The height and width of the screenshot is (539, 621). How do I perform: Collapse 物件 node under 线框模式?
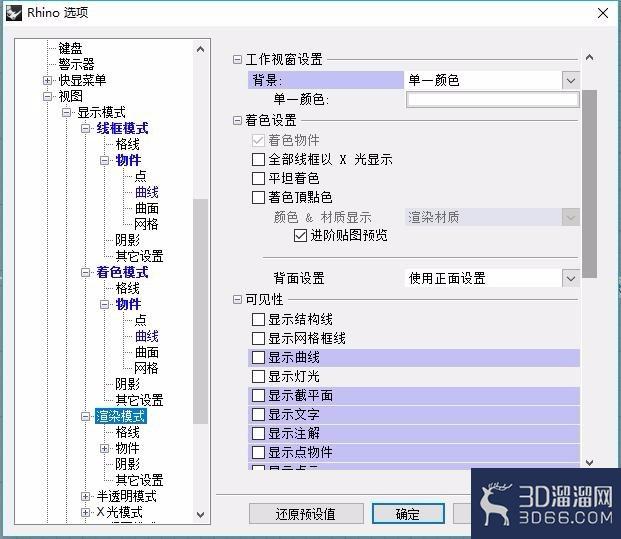point(104,160)
